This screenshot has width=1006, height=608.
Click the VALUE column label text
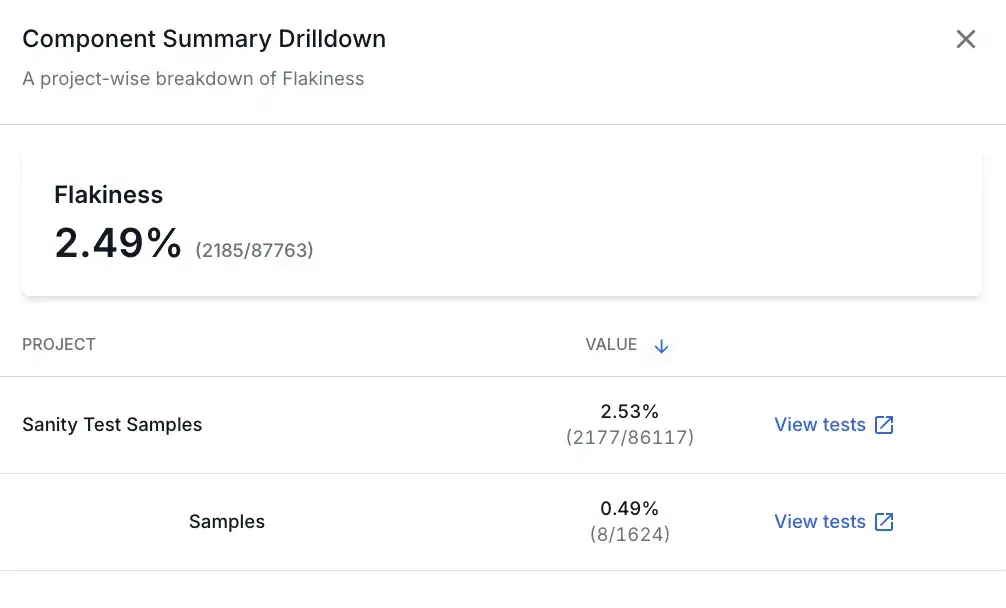tap(611, 345)
